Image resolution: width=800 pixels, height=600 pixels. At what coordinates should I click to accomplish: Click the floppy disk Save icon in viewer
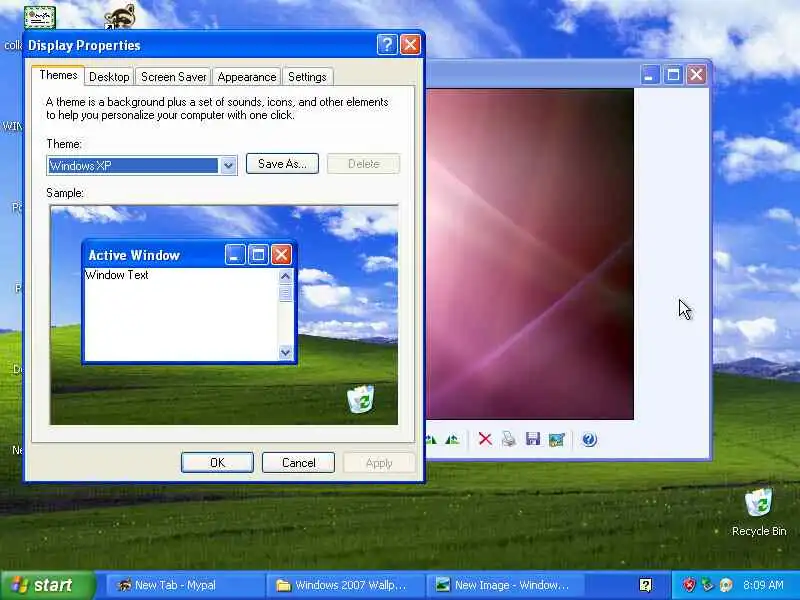[533, 439]
